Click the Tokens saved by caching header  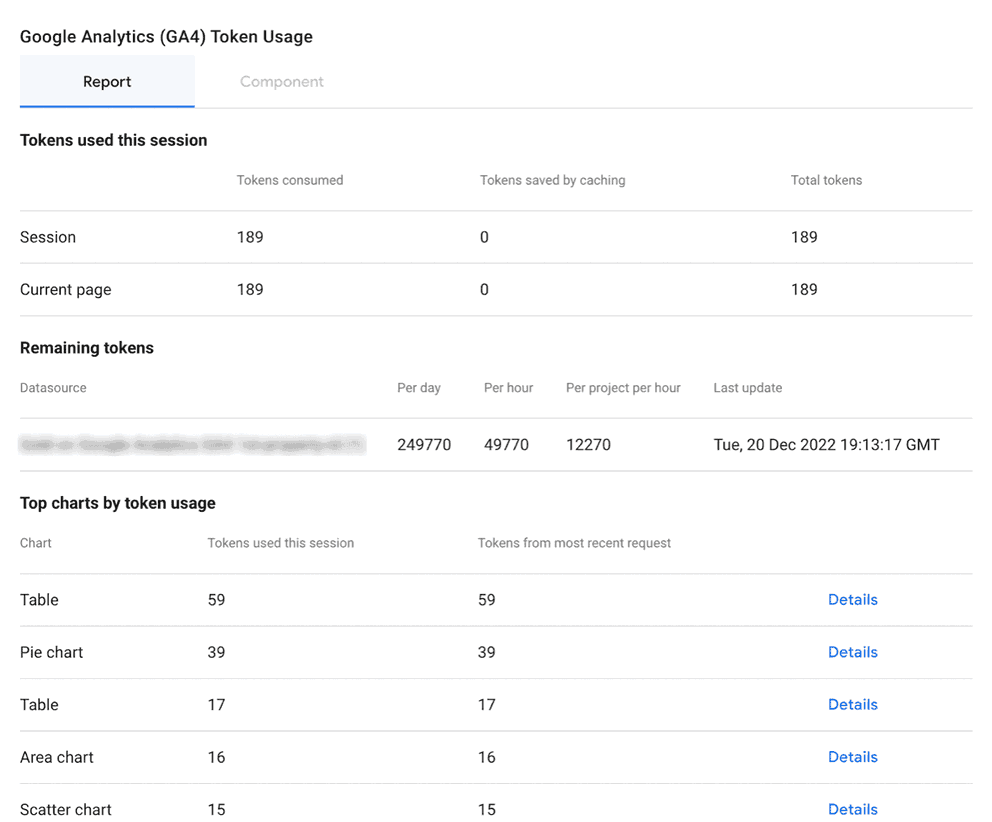[x=552, y=180]
